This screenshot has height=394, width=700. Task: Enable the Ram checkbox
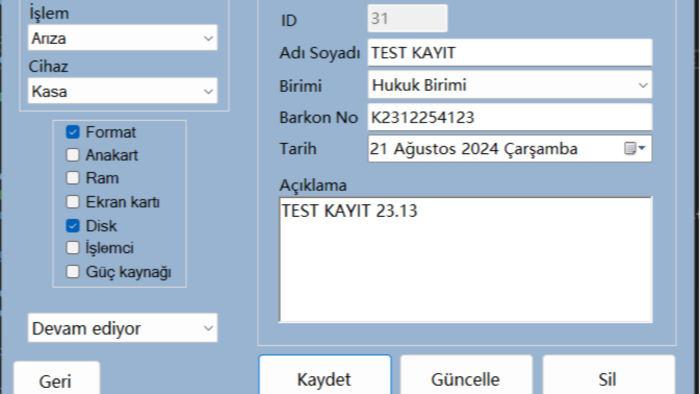pos(73,178)
